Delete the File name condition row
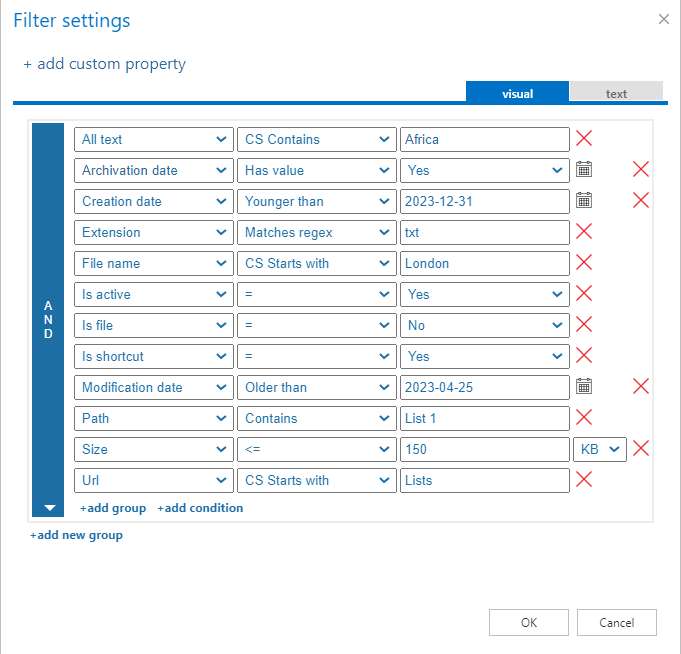681x654 pixels. [x=584, y=263]
